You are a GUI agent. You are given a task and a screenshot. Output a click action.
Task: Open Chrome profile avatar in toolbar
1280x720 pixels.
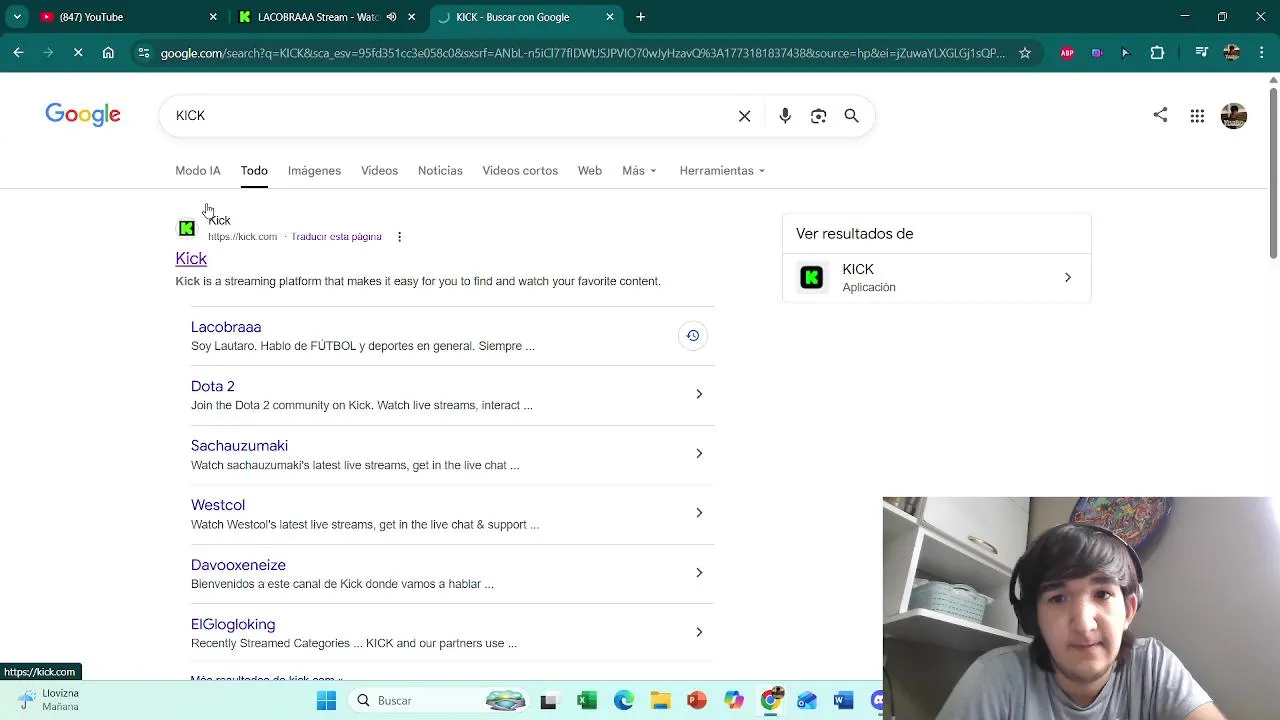pos(1232,53)
